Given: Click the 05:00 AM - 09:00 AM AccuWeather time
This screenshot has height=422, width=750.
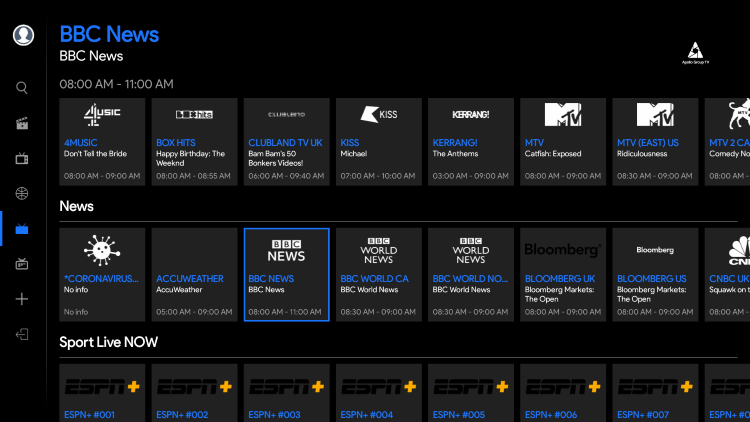Looking at the screenshot, I should click(x=194, y=312).
